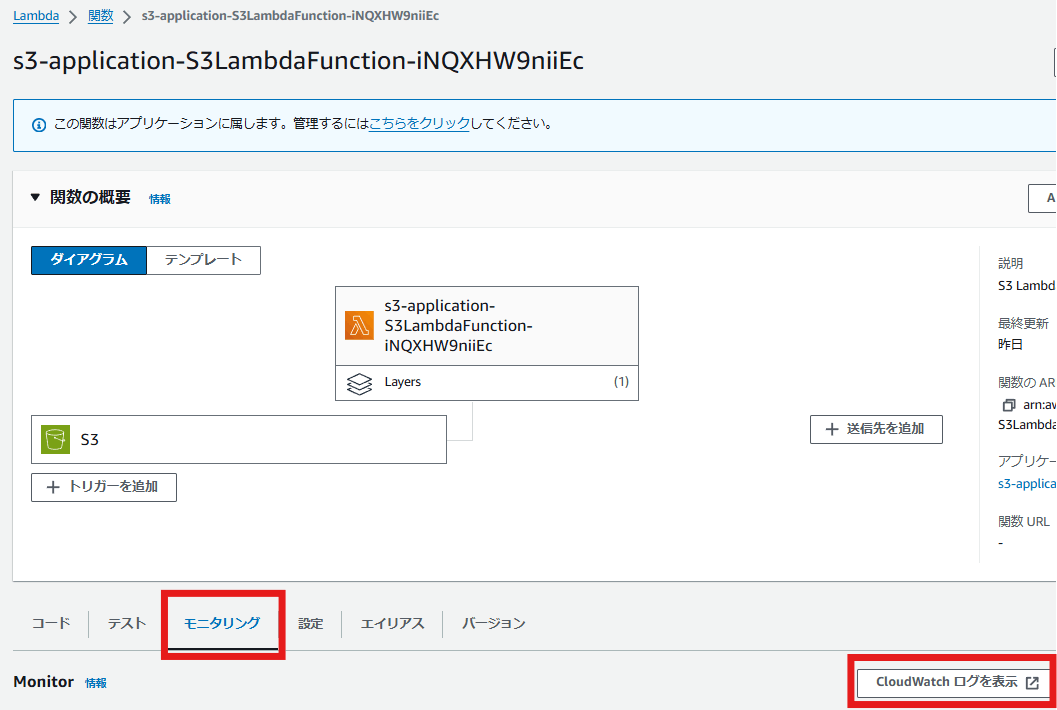Go to 関数 breadcrumb link

pos(100,16)
